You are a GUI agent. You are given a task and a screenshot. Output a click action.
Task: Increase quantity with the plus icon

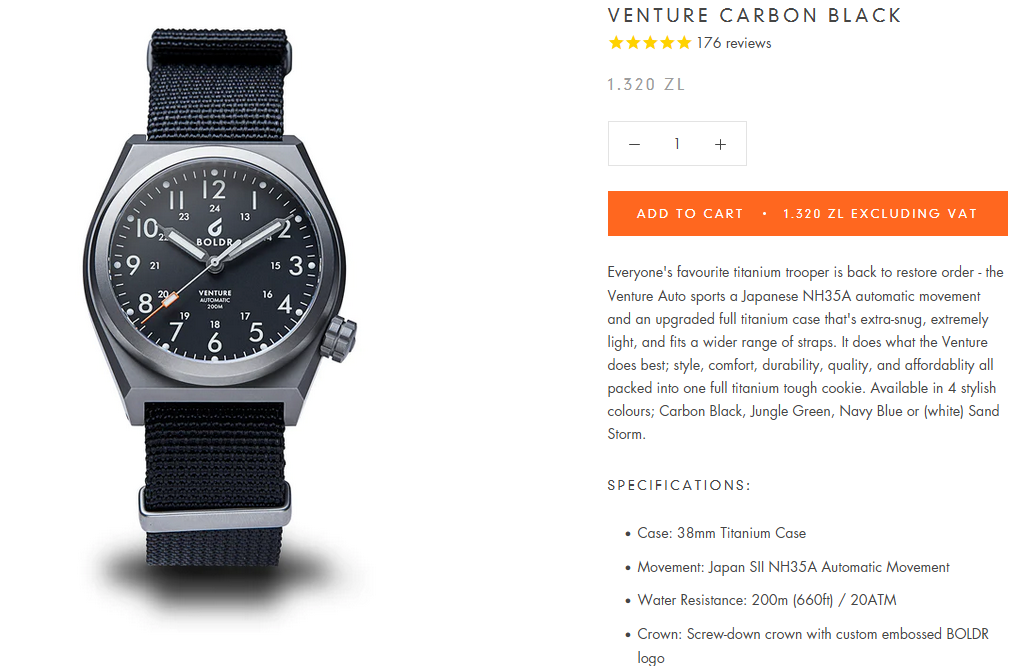pos(720,144)
